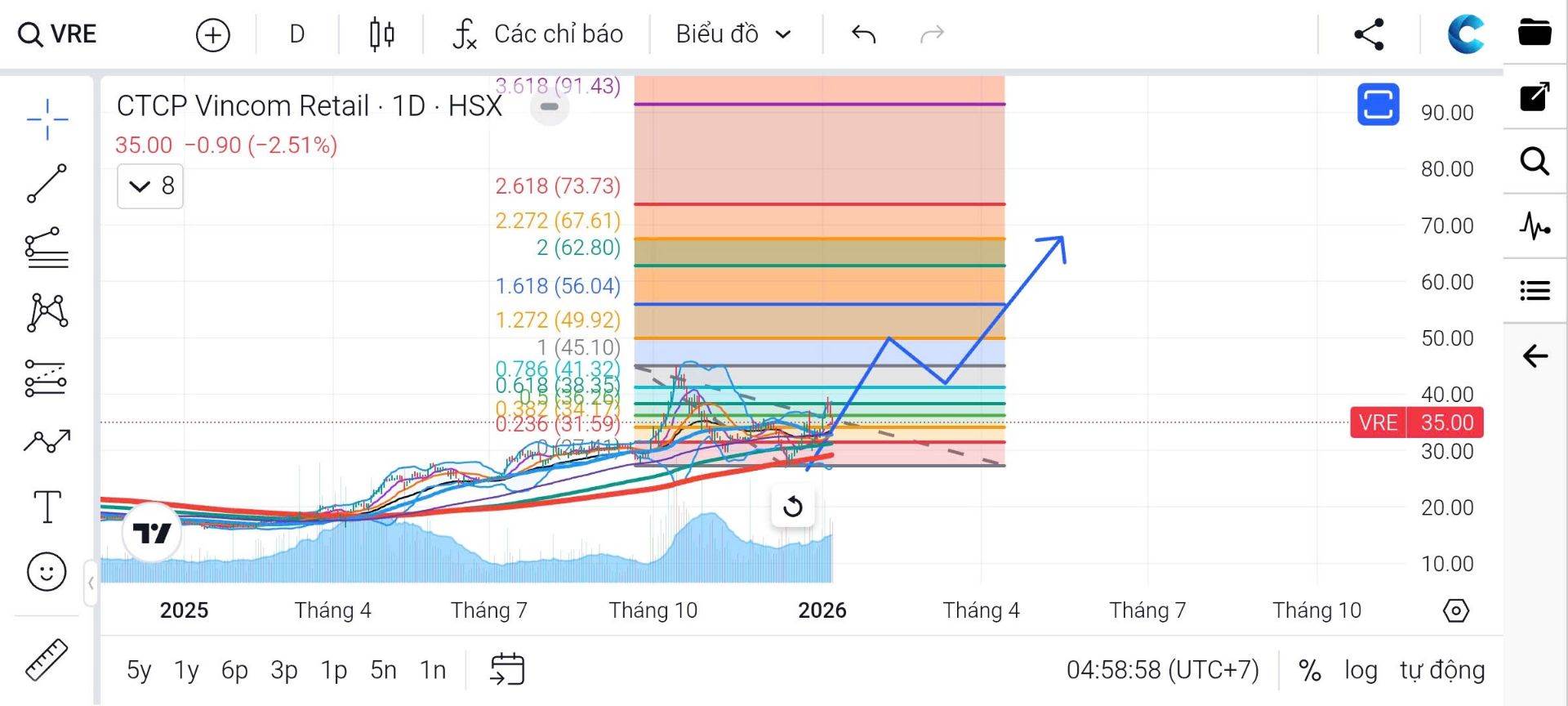The height and width of the screenshot is (706, 1568).
Task: Open the folder icon in right sidebar
Action: (1535, 33)
